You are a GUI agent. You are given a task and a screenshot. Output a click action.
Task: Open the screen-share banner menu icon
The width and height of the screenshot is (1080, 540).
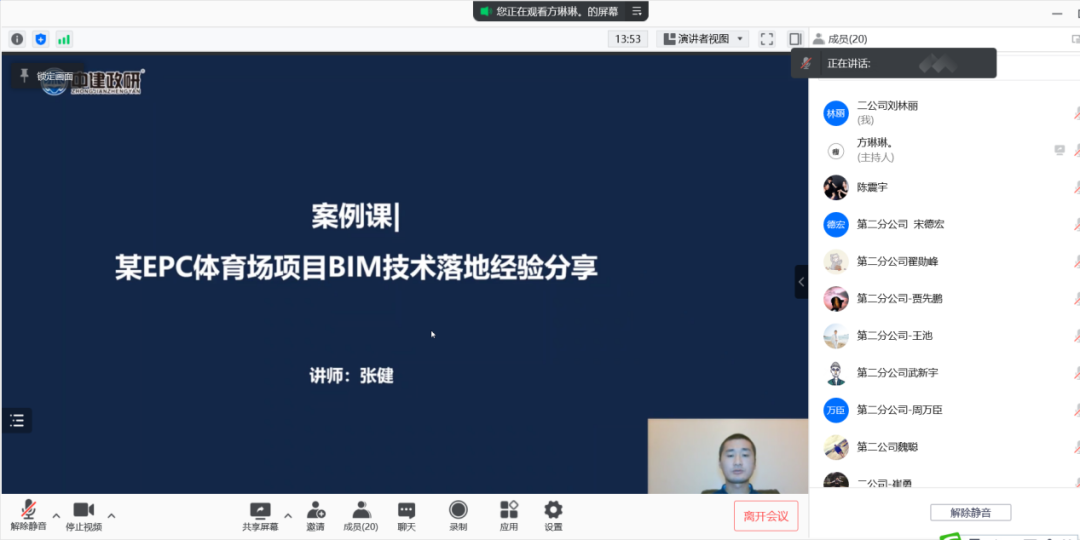[635, 12]
